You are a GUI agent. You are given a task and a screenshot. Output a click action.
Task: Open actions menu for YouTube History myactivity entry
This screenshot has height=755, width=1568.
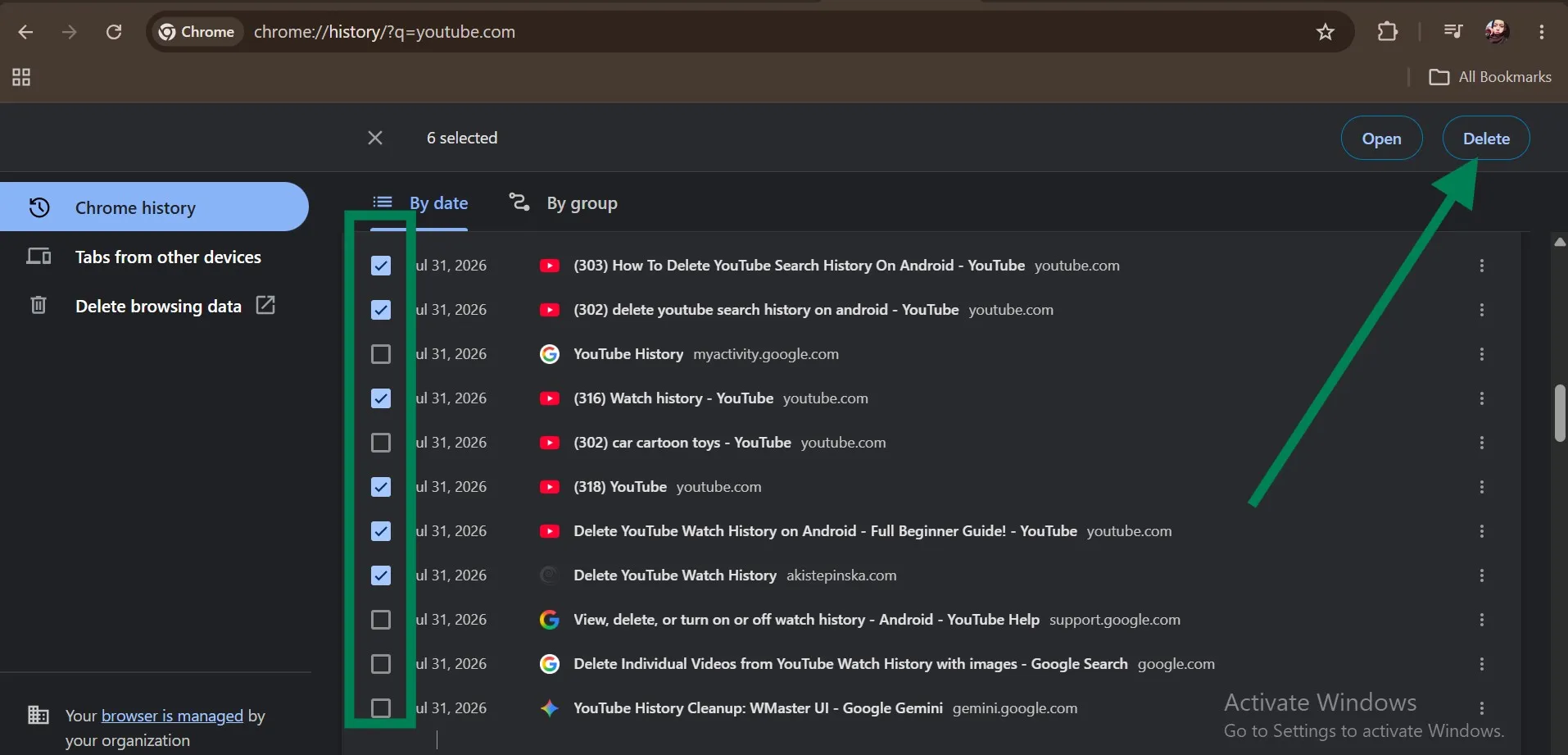point(1481,354)
